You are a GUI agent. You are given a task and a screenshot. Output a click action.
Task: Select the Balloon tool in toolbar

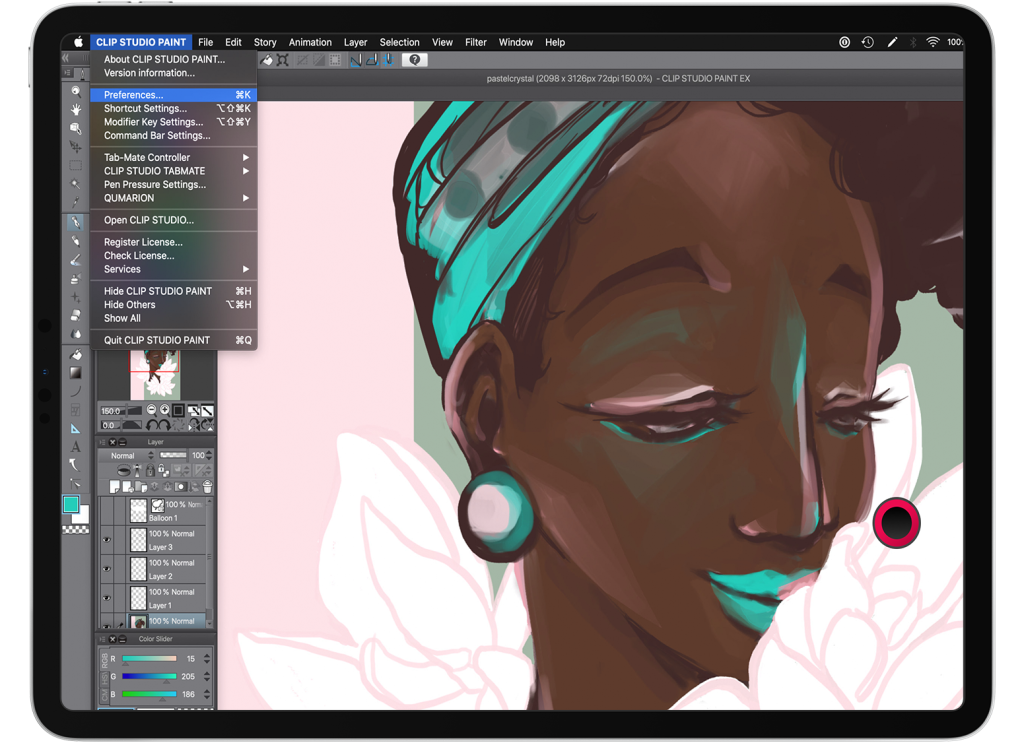point(76,465)
